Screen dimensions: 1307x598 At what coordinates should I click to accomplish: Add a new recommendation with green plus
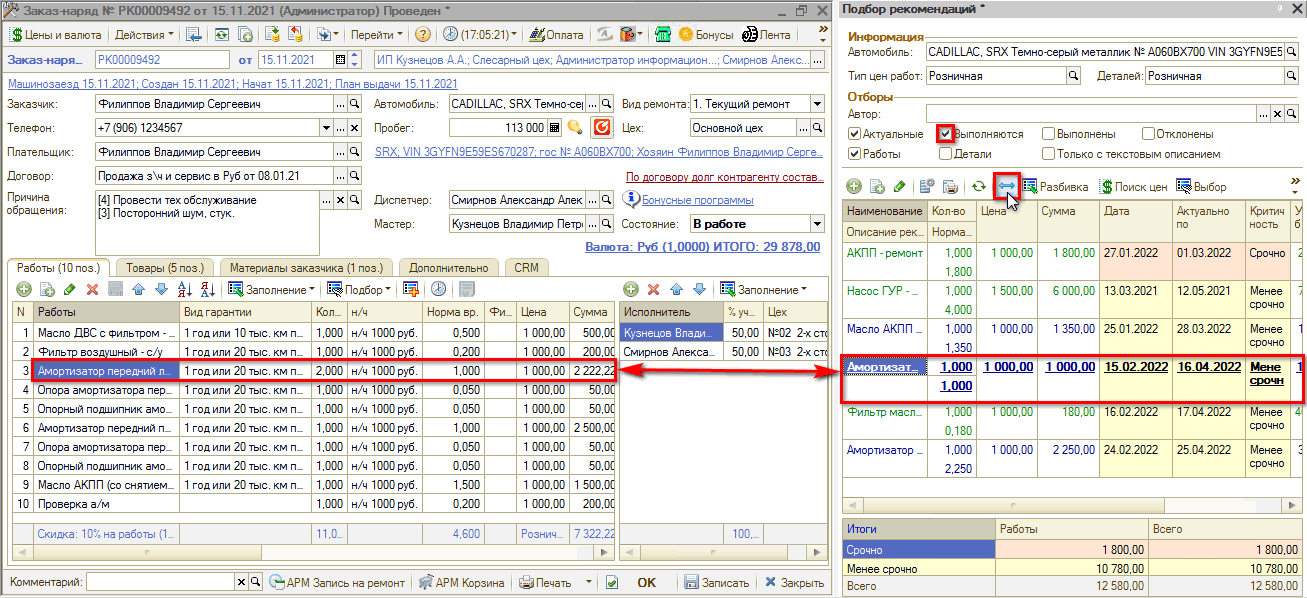coord(854,186)
